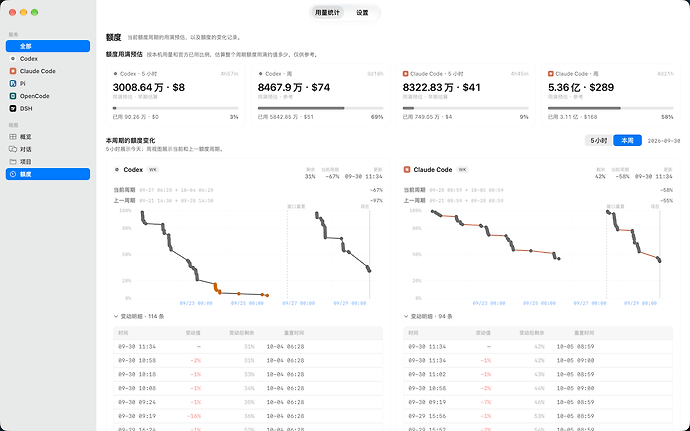The image size is (690, 431).
Task: Click the 变动后剩余 column header in the Claude Code table
Action: (532, 333)
